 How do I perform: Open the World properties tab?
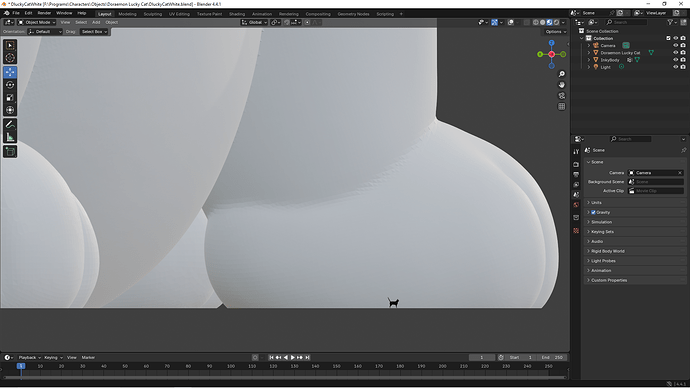point(576,205)
